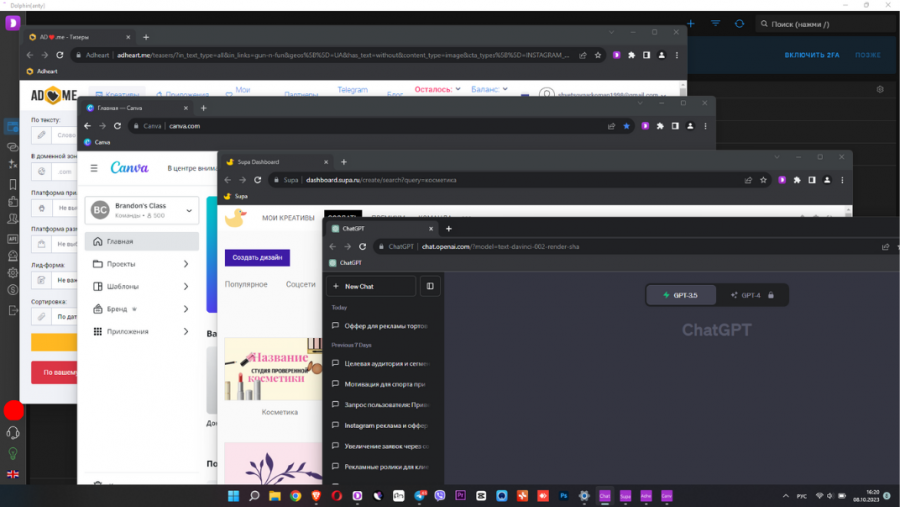900x507 pixels.
Task: Open the Viber taskbar icon
Action: (440, 496)
